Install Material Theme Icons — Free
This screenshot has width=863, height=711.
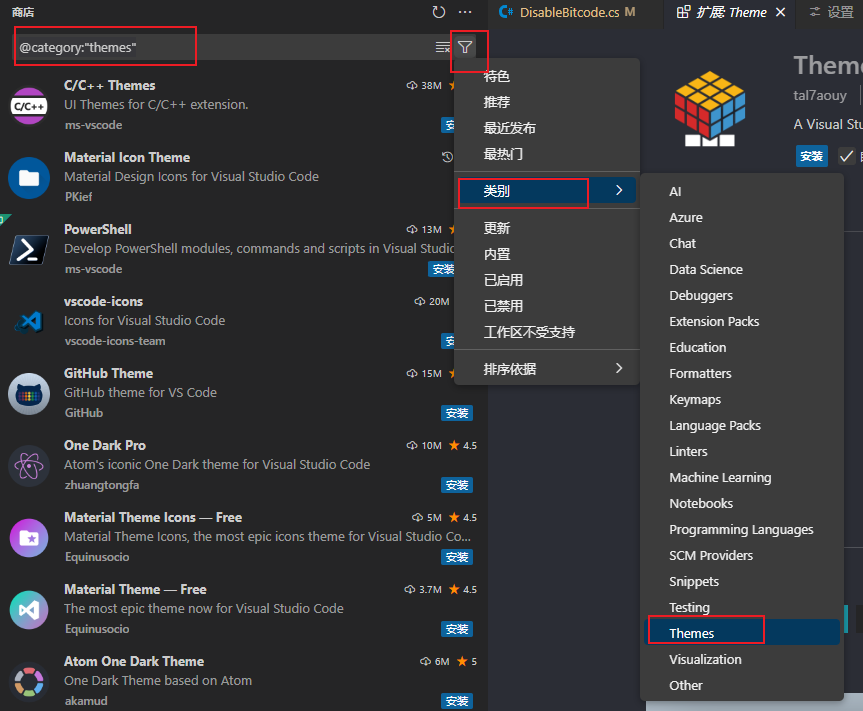point(457,557)
